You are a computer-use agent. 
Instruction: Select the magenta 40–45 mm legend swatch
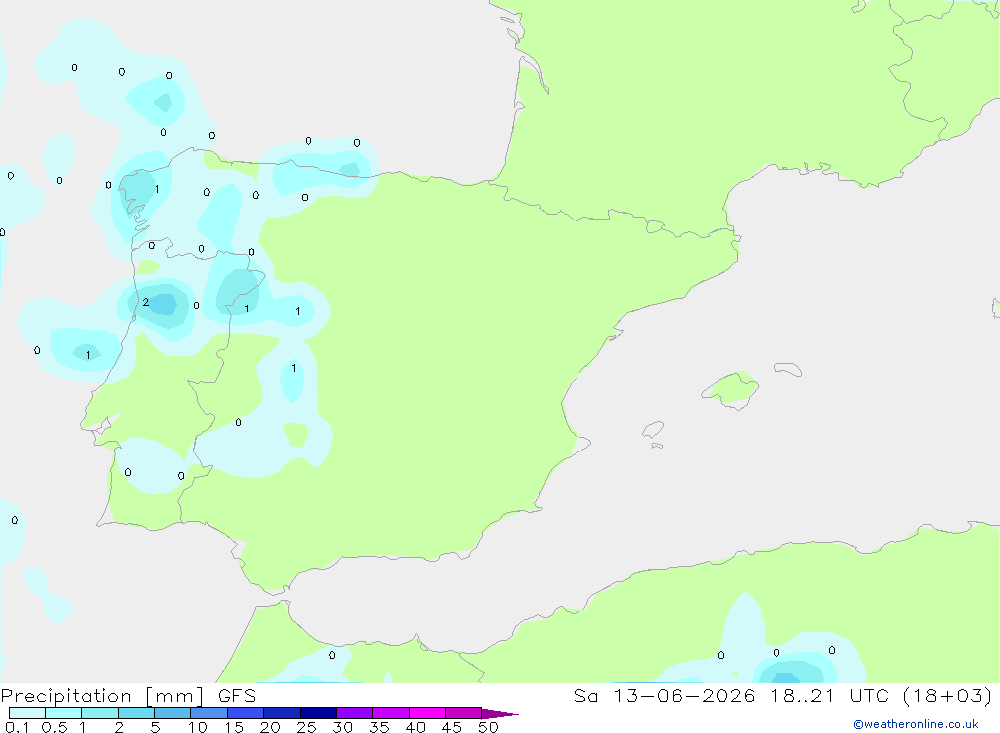pos(427,713)
